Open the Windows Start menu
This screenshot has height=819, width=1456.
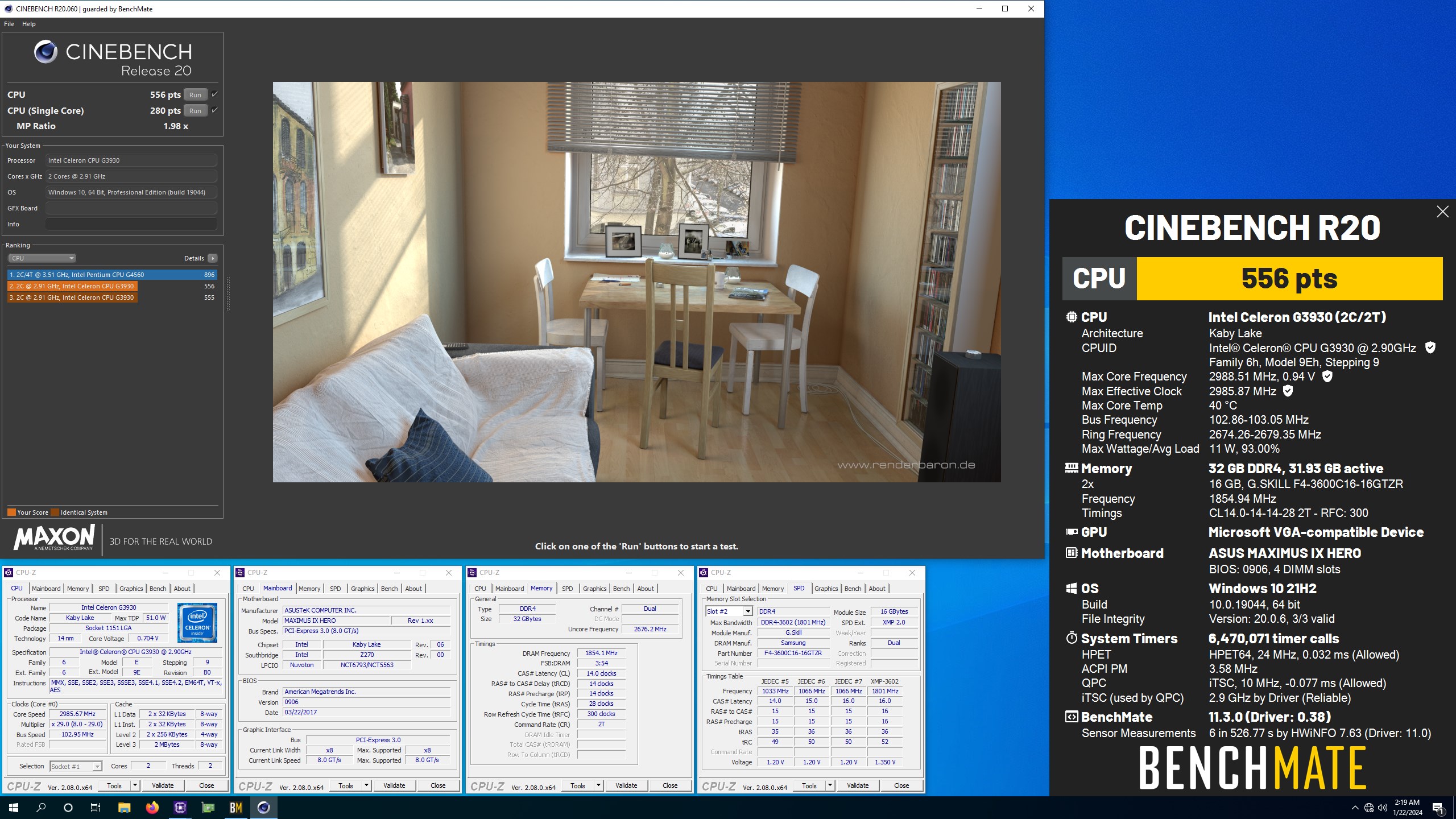pyautogui.click(x=14, y=808)
